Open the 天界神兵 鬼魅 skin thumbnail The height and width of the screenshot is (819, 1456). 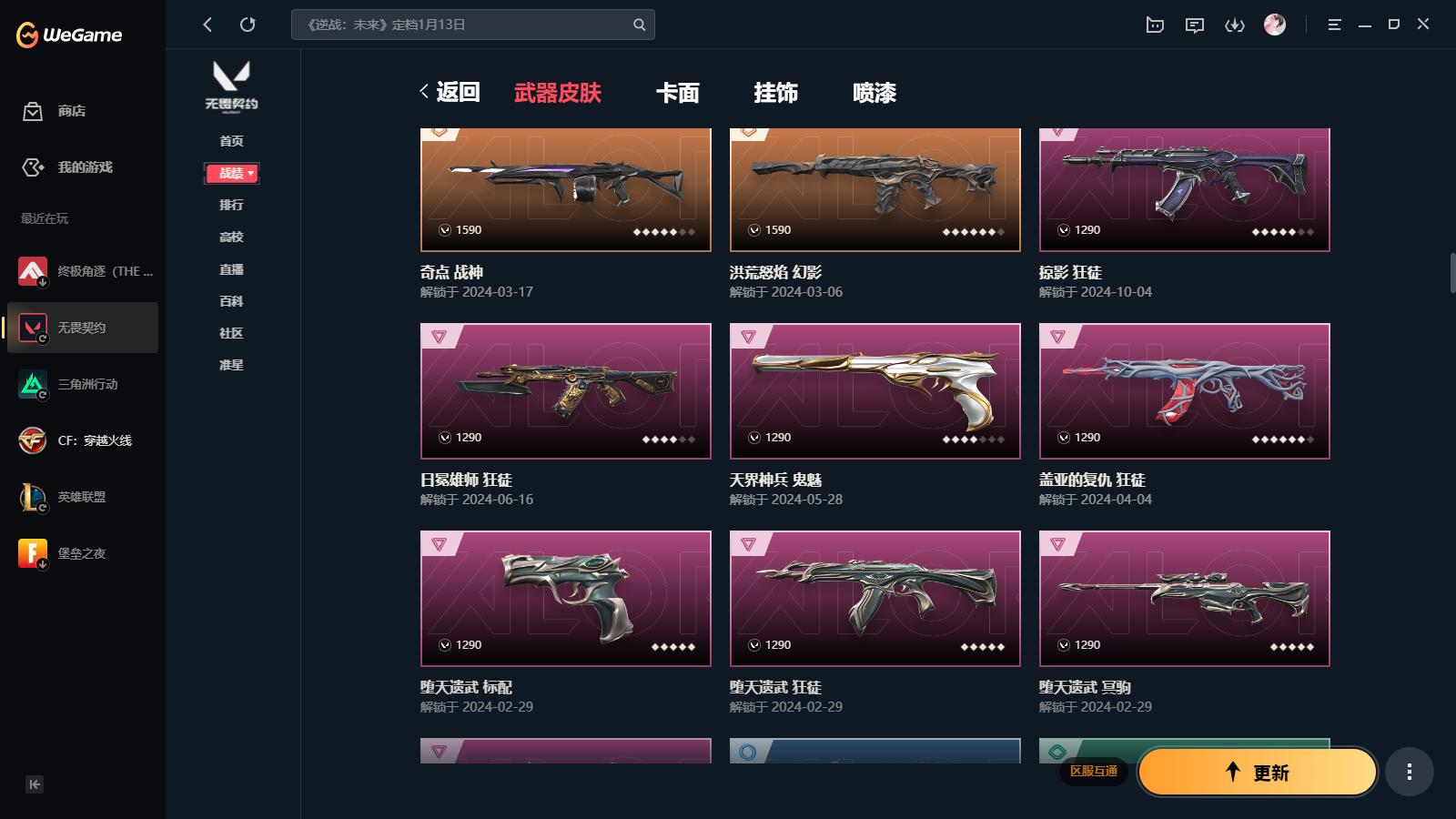coord(875,391)
